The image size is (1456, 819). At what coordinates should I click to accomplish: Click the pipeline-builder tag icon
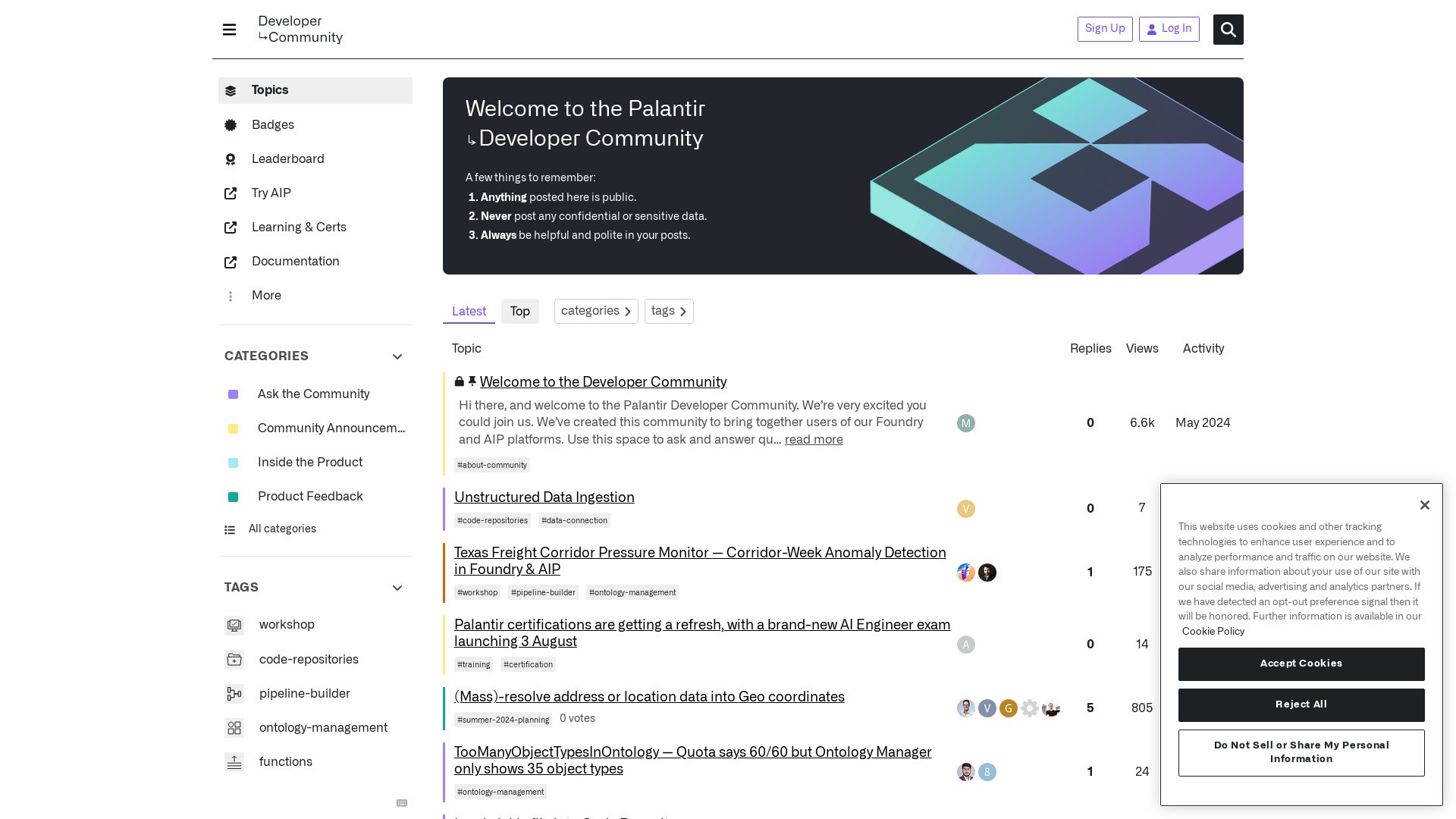pos(234,694)
